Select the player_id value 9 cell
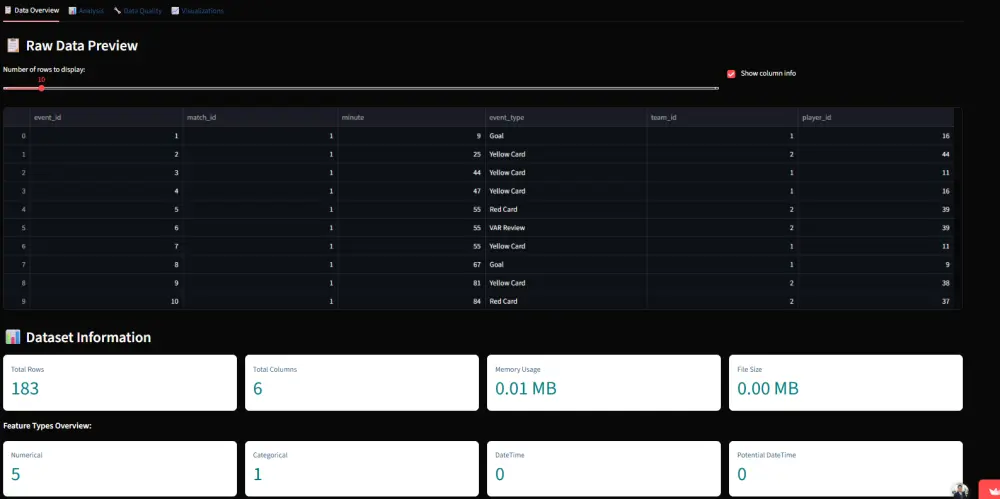Screen dimensions: 1000x499 coord(876,264)
